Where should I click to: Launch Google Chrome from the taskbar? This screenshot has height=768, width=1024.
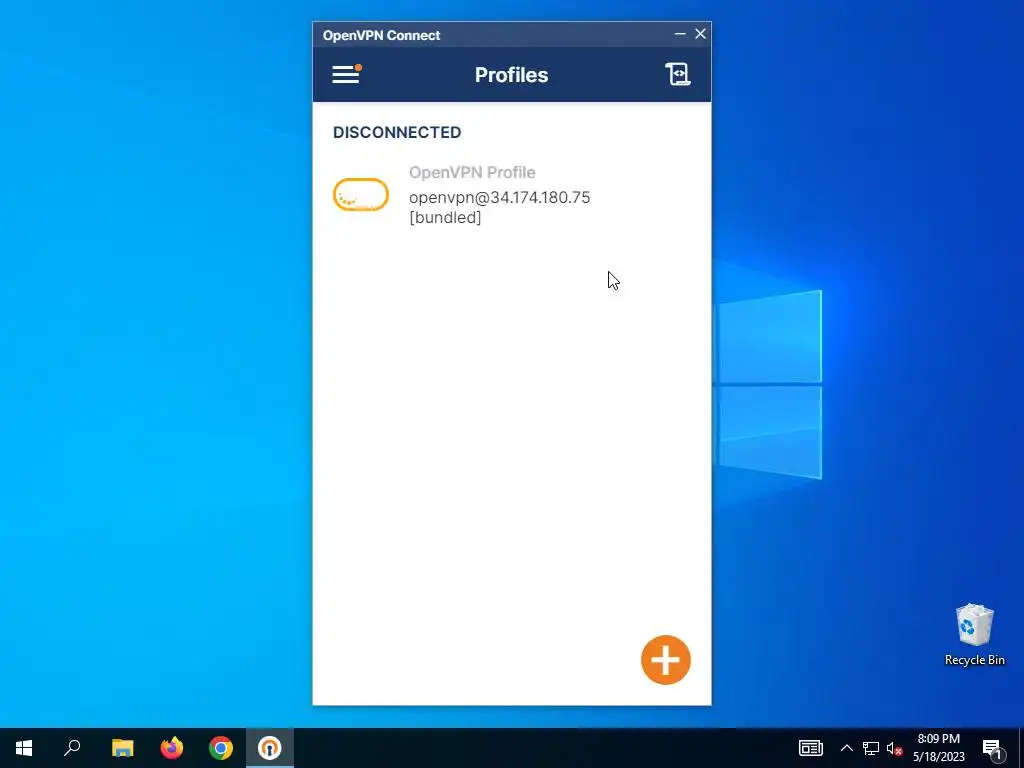point(221,748)
